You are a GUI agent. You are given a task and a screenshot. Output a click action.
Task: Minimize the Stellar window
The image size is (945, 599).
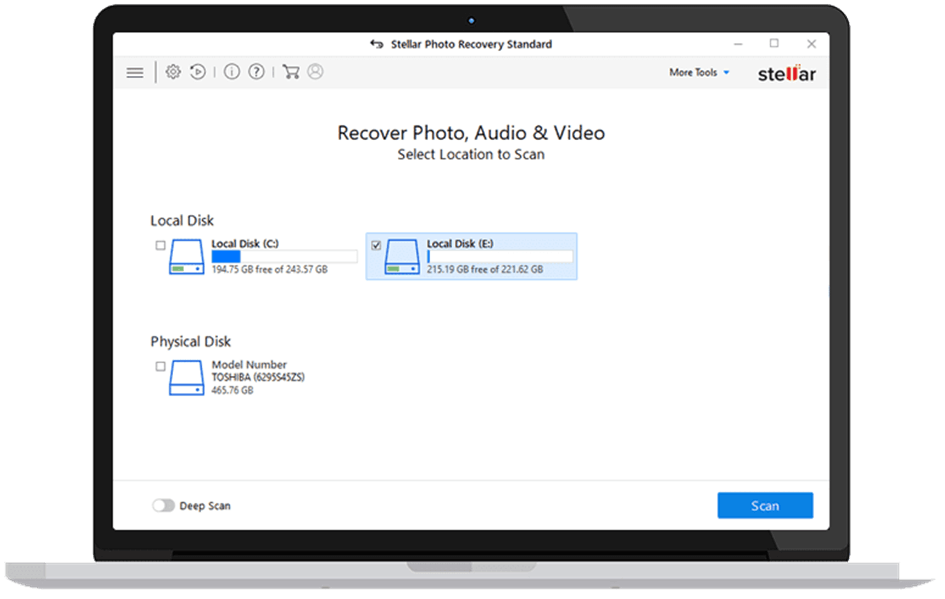(x=738, y=44)
